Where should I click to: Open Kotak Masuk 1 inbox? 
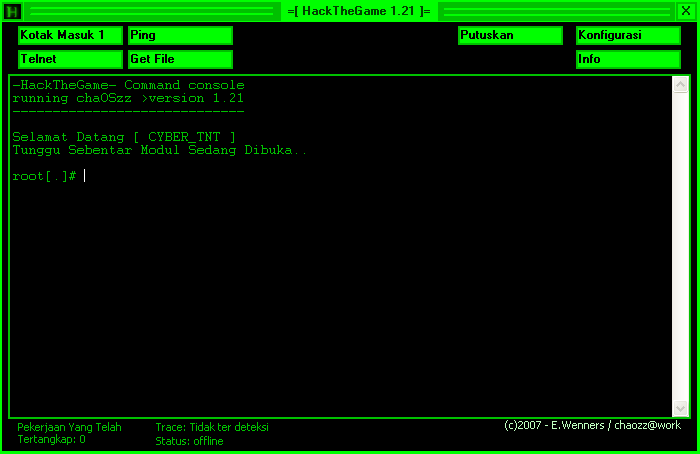(x=70, y=35)
